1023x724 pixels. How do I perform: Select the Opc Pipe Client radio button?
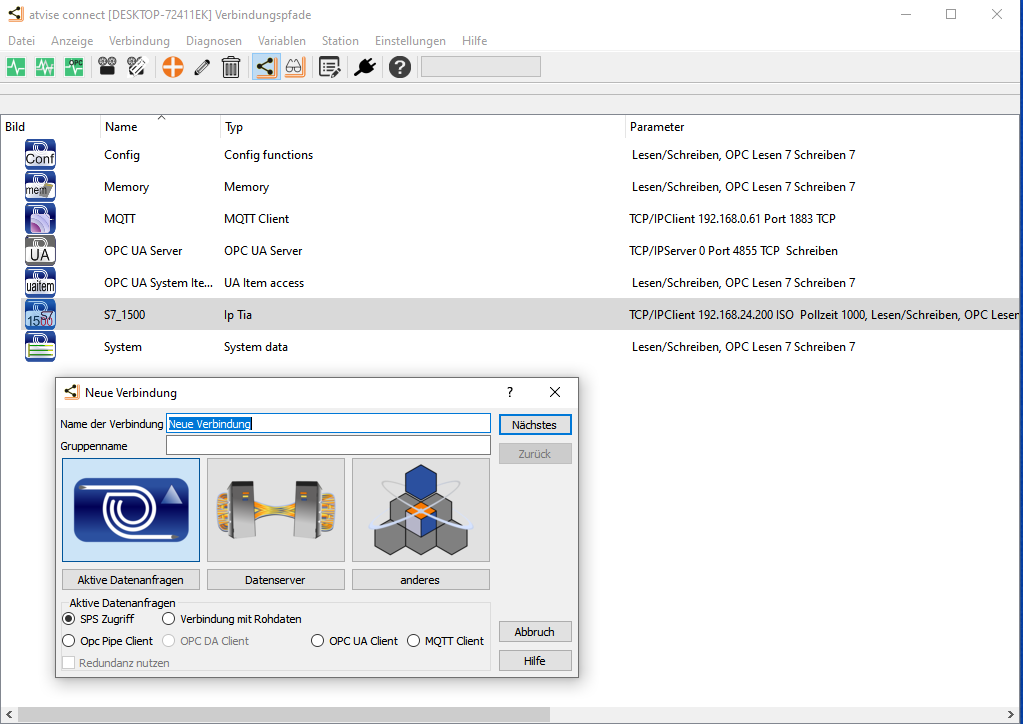coord(69,641)
